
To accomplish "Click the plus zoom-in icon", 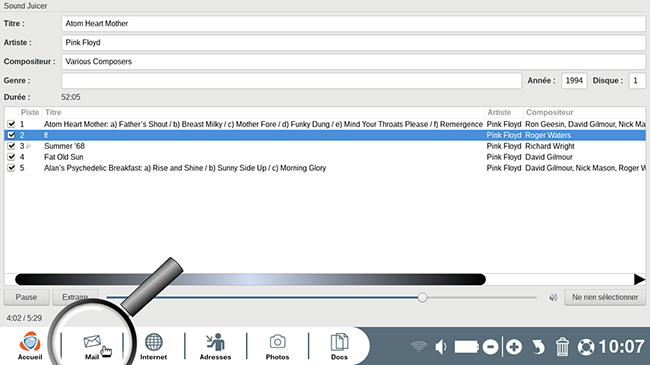I will pos(514,347).
